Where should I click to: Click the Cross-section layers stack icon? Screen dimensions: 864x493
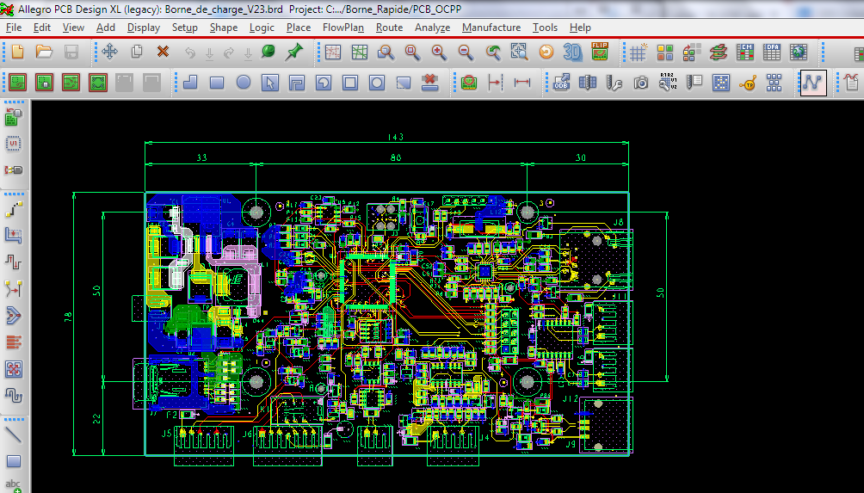click(718, 52)
